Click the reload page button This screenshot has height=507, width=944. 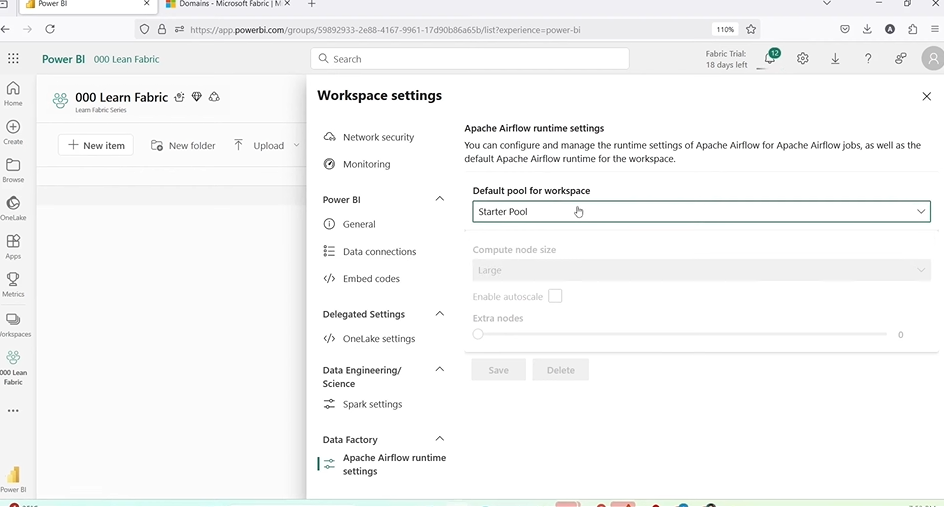[x=50, y=29]
